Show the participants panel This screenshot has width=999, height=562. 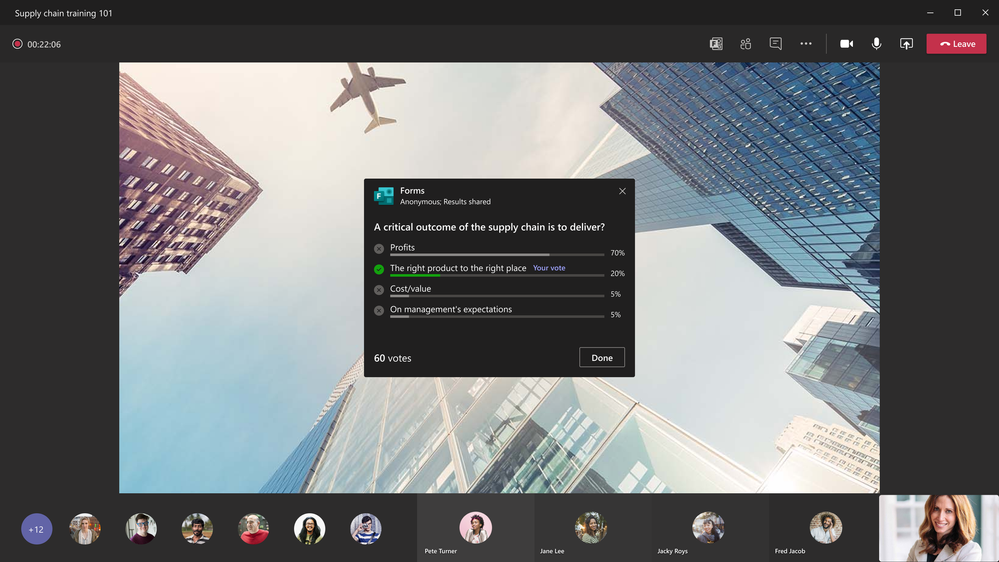tap(745, 44)
